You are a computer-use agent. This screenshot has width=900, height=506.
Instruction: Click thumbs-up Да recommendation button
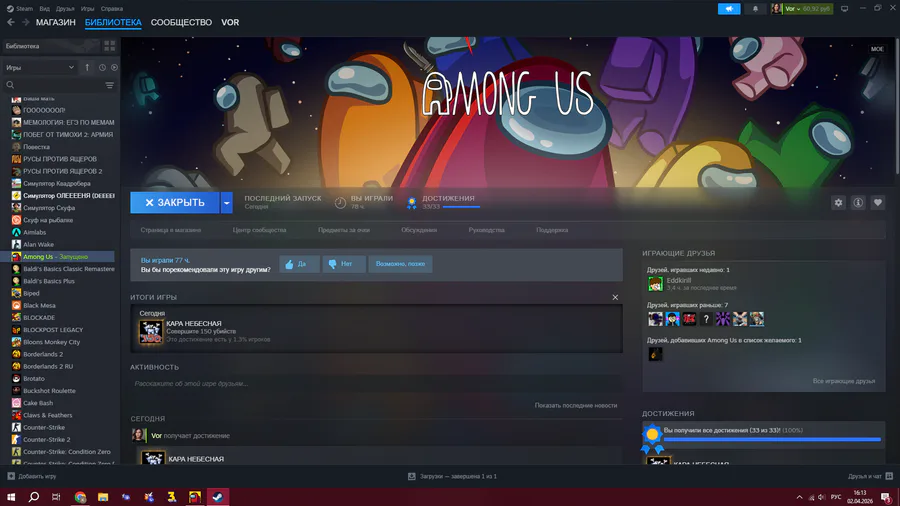coord(299,264)
